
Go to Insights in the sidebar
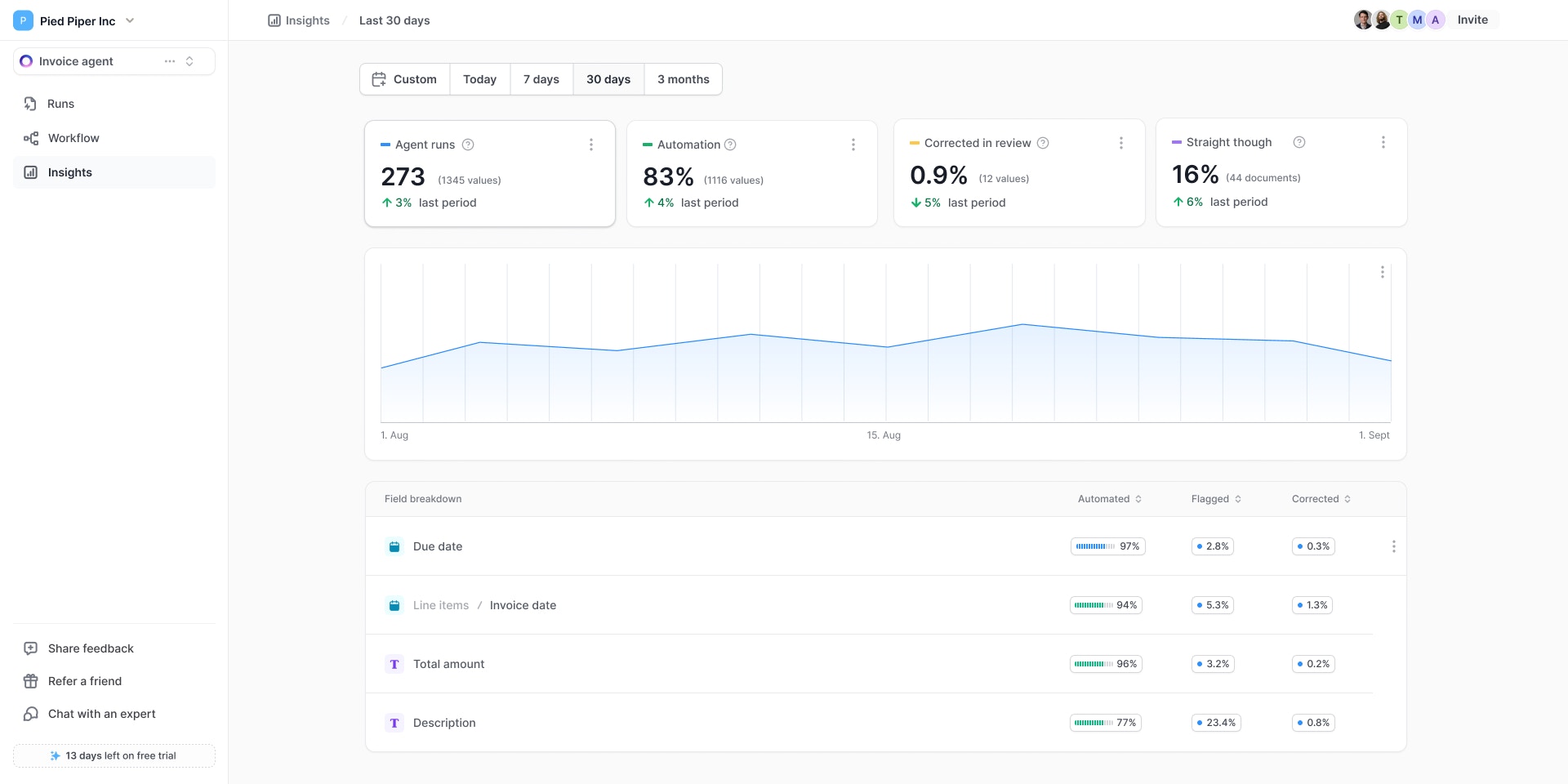(114, 172)
